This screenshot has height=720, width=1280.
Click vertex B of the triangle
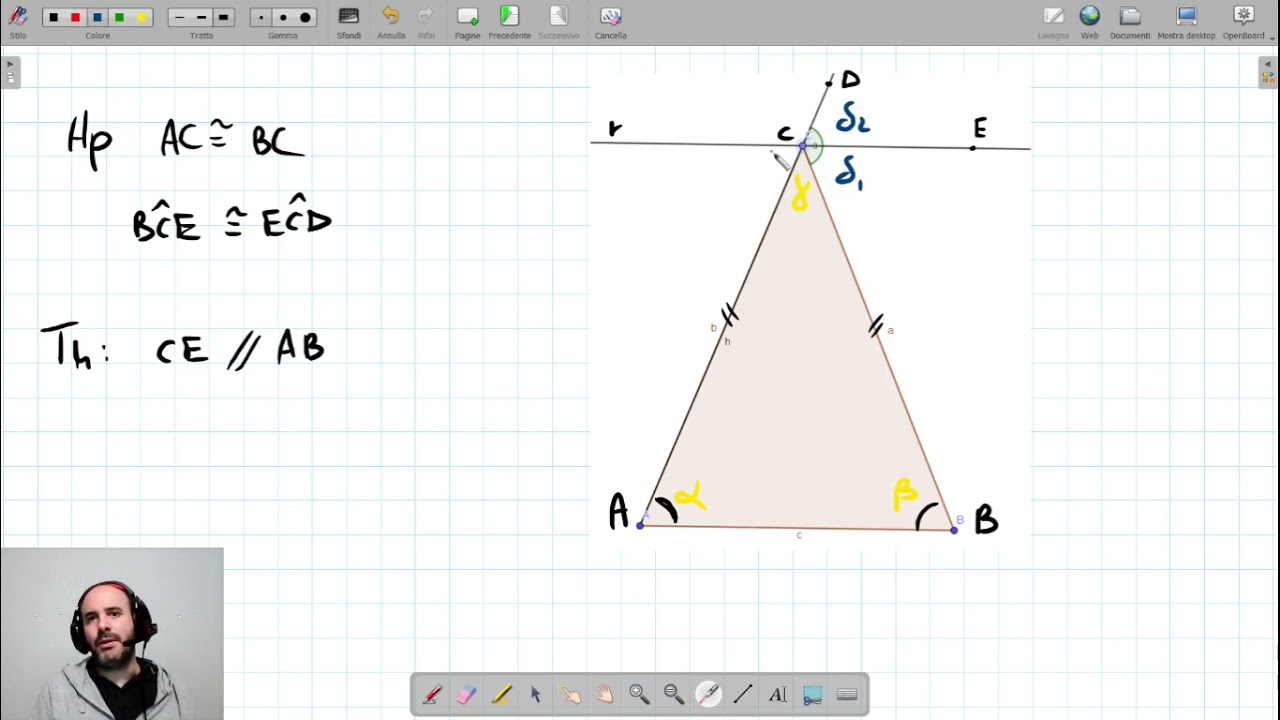pos(954,530)
